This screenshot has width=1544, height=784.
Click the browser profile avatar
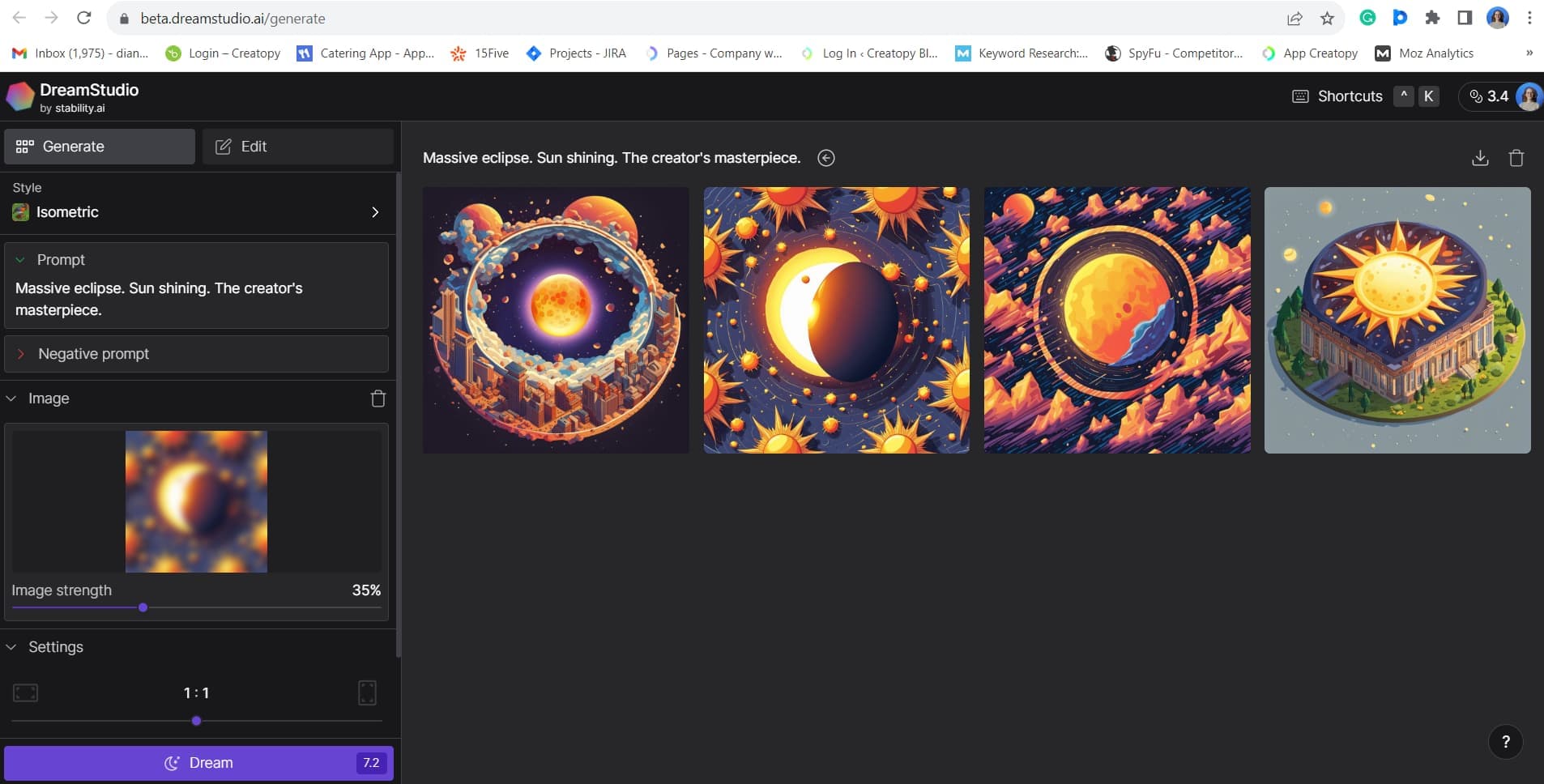[1499, 17]
